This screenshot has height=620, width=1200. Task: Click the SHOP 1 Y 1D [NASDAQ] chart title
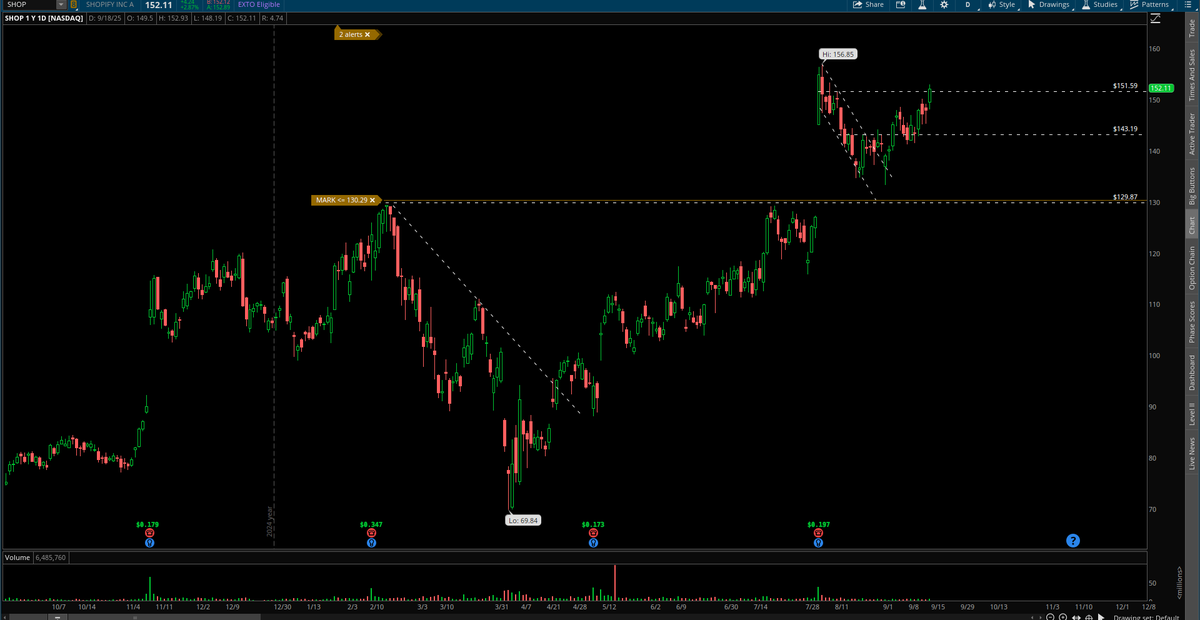coord(43,18)
